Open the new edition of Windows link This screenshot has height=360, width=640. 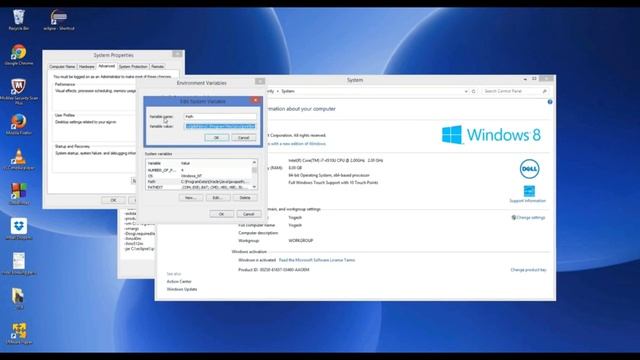[x=297, y=144]
